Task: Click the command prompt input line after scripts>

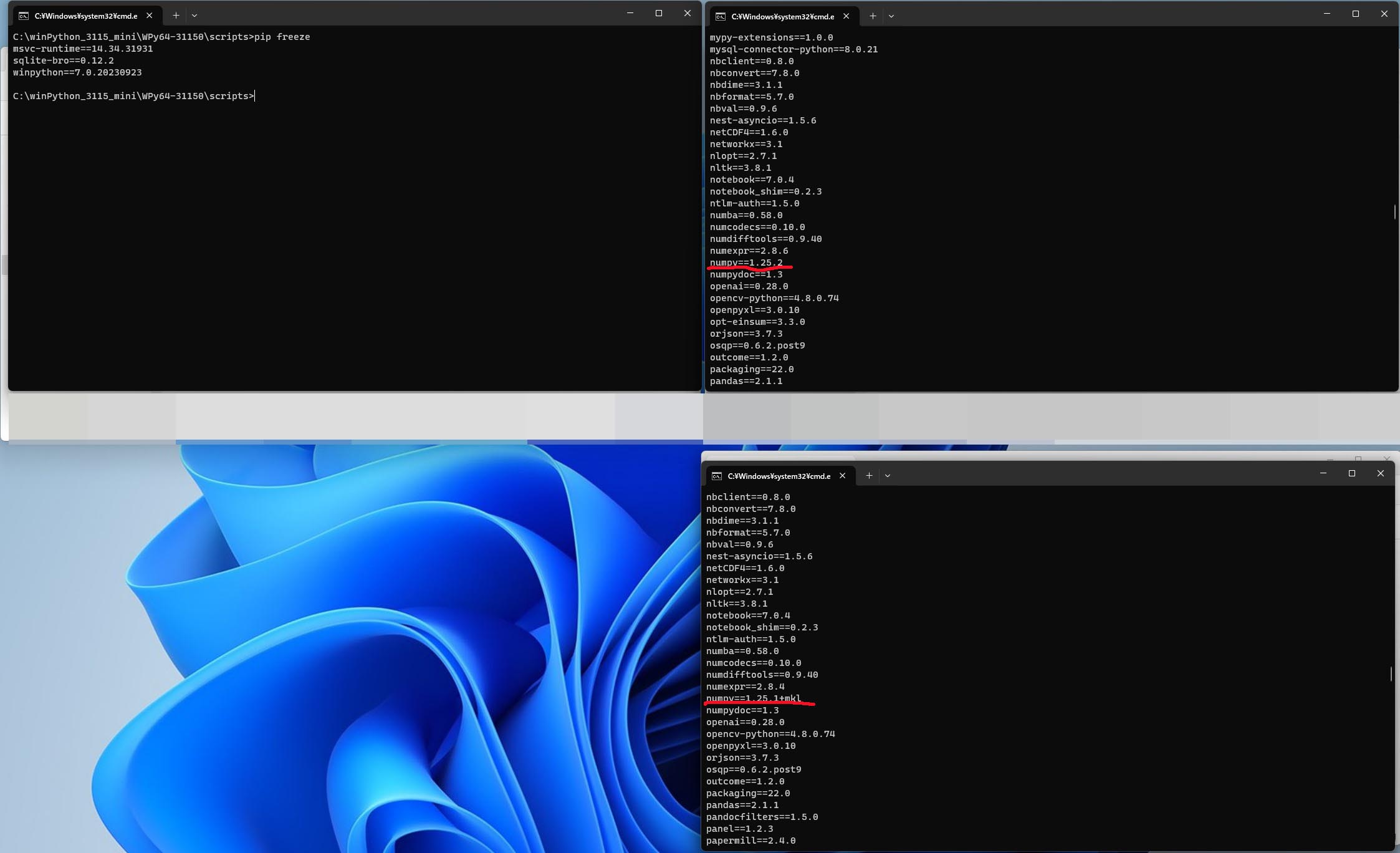Action: (257, 95)
